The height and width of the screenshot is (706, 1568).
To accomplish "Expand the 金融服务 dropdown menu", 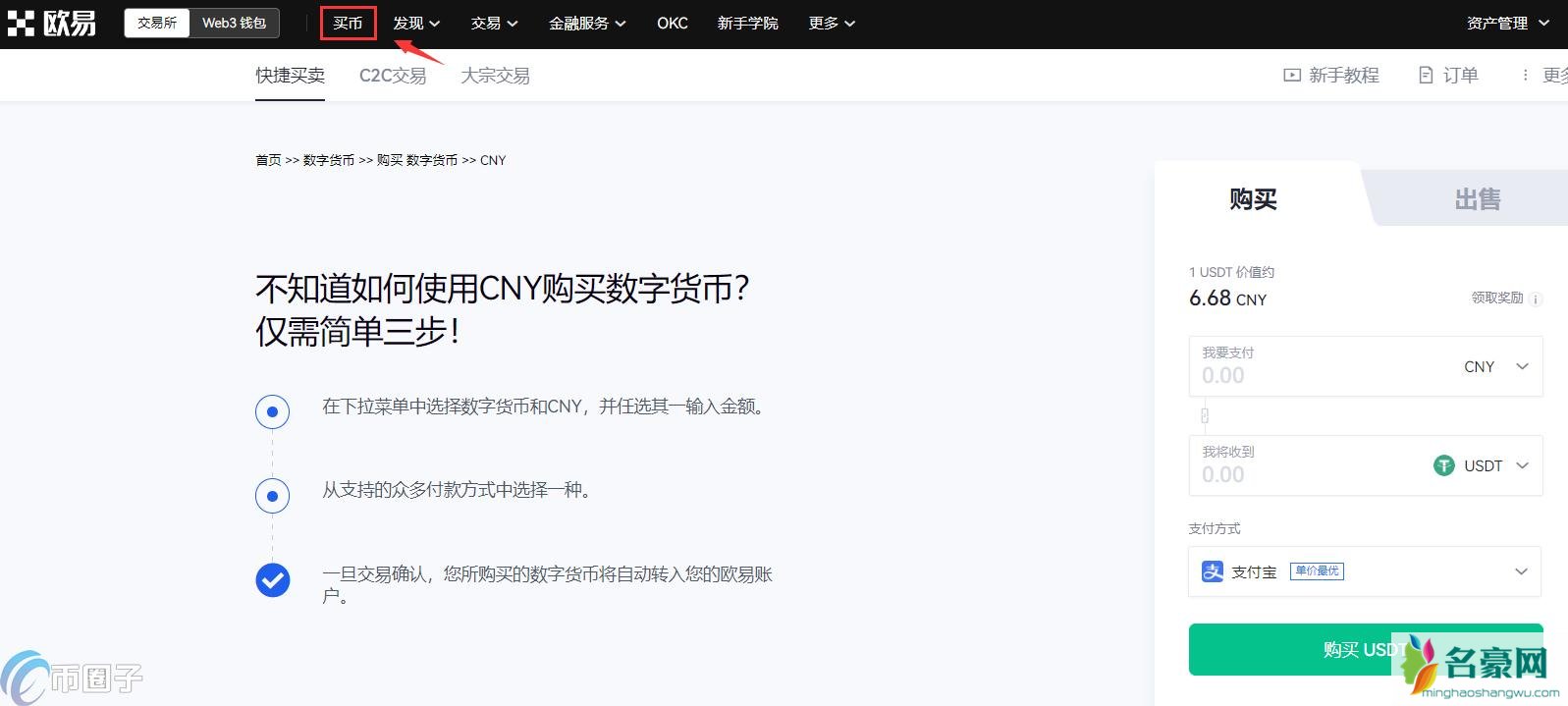I will pyautogui.click(x=587, y=23).
